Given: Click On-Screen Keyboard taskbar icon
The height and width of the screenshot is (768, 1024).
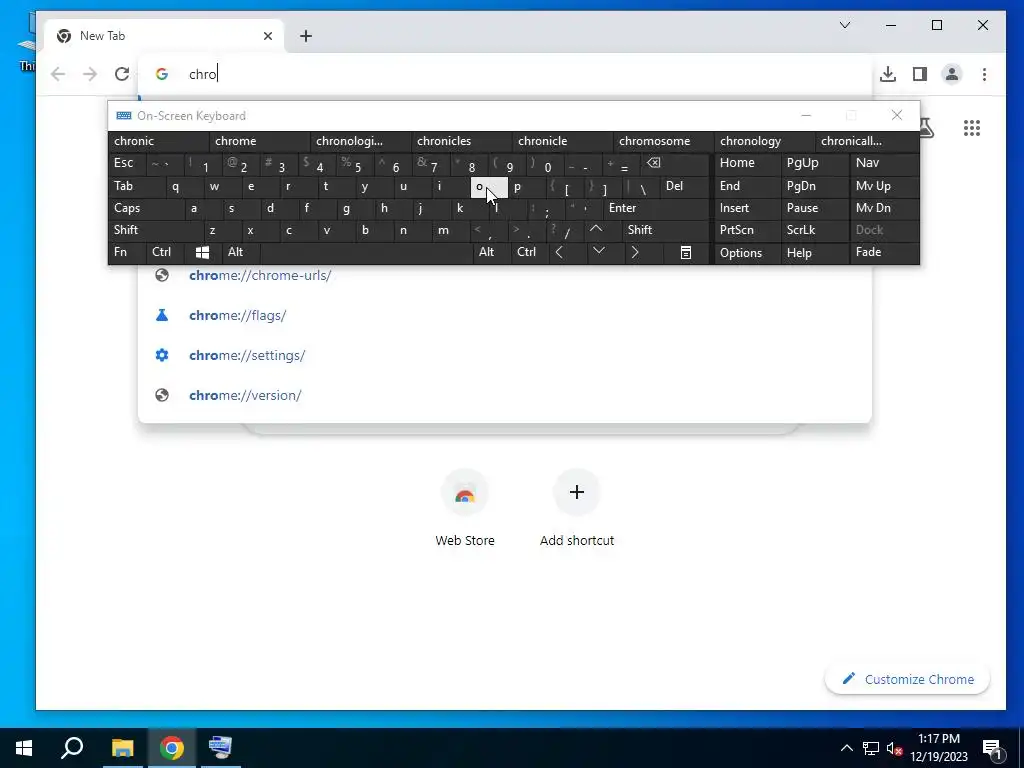Looking at the screenshot, I should [220, 748].
